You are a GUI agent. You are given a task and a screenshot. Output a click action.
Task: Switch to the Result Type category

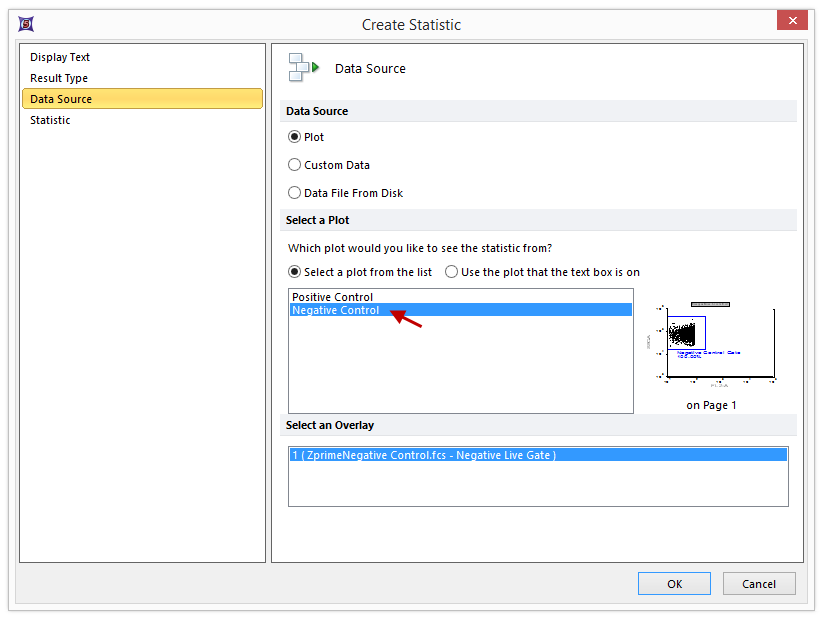59,78
